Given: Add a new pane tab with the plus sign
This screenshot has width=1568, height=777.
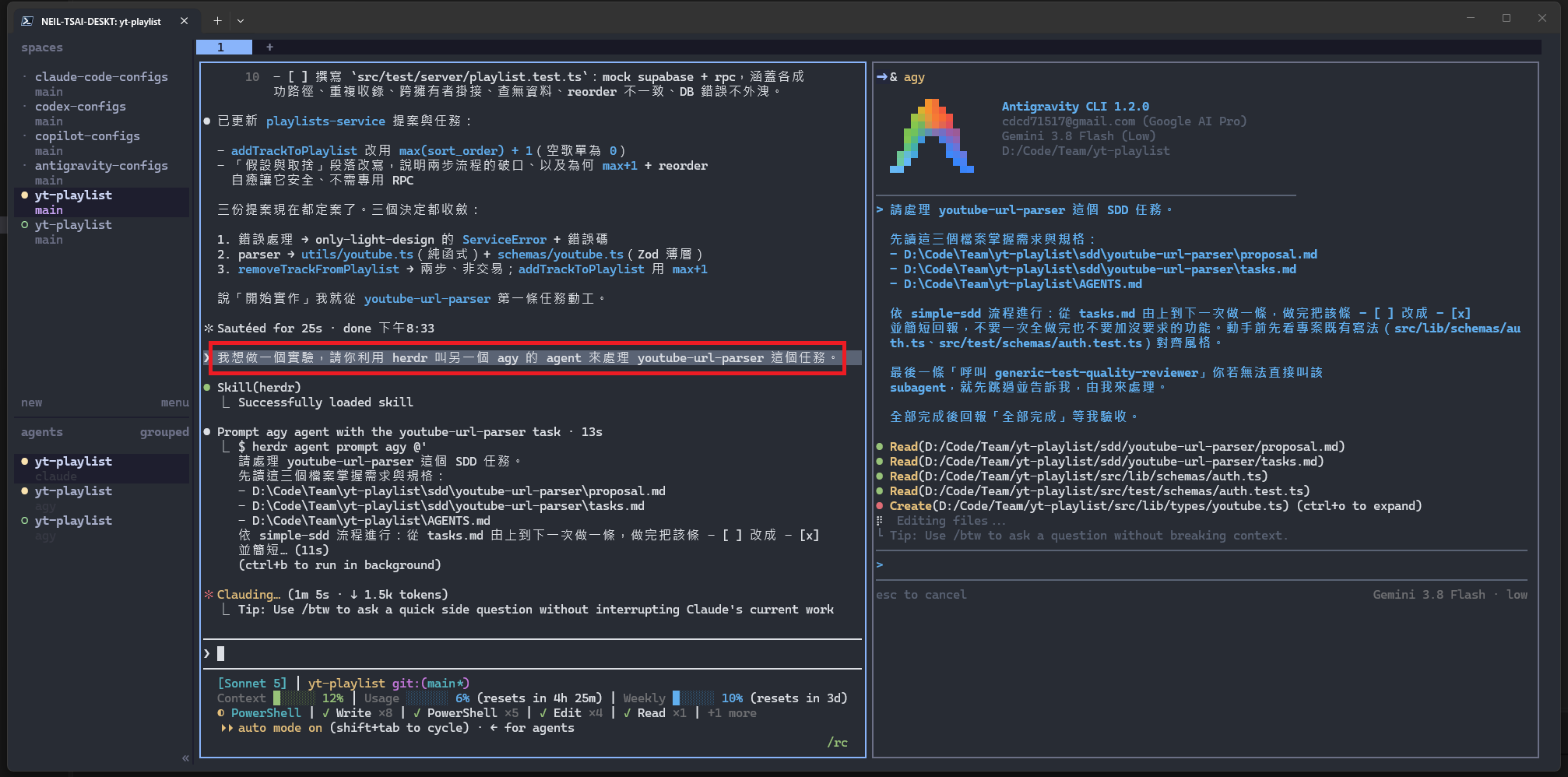Looking at the screenshot, I should pos(269,47).
